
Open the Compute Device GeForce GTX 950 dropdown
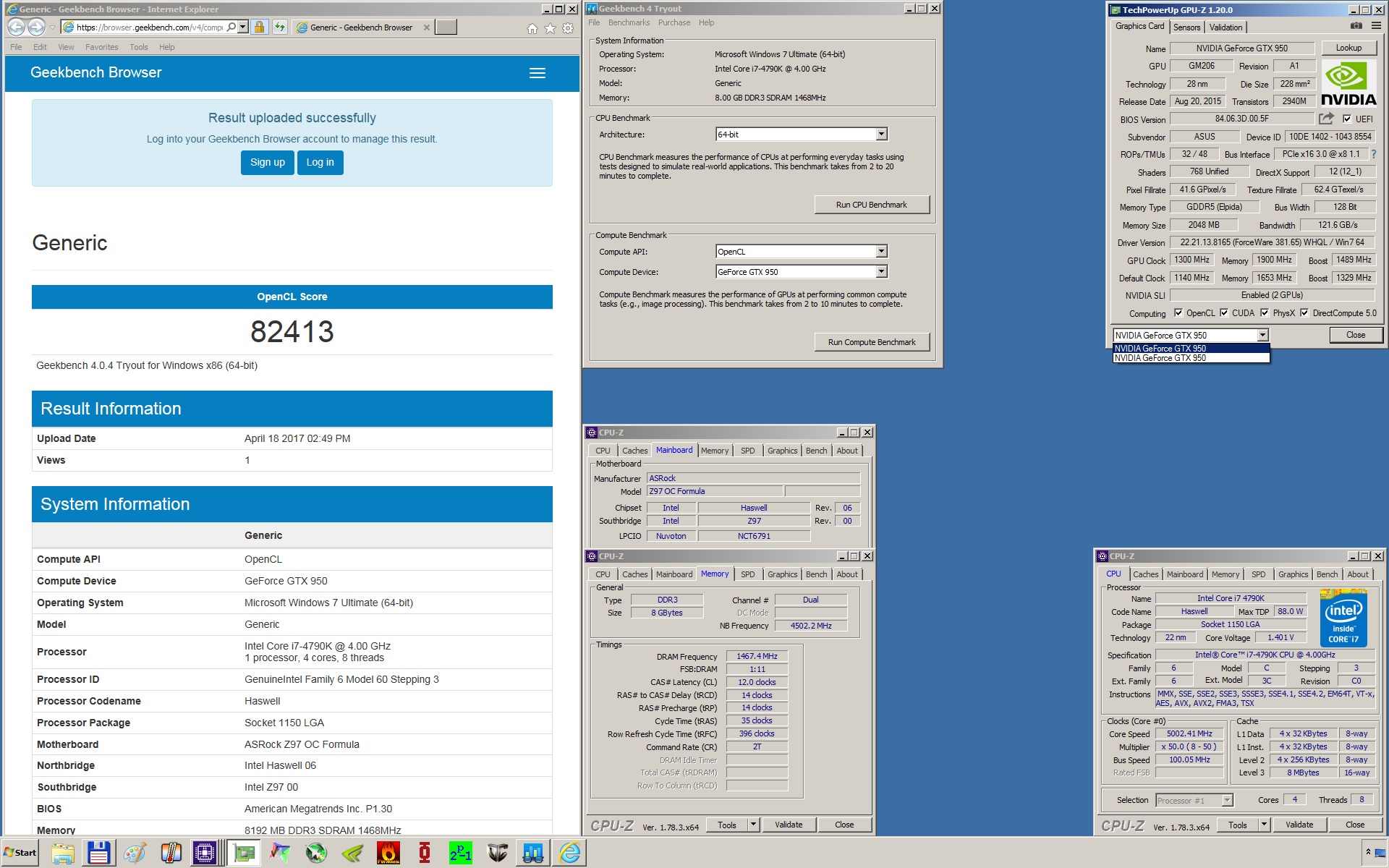click(x=881, y=272)
